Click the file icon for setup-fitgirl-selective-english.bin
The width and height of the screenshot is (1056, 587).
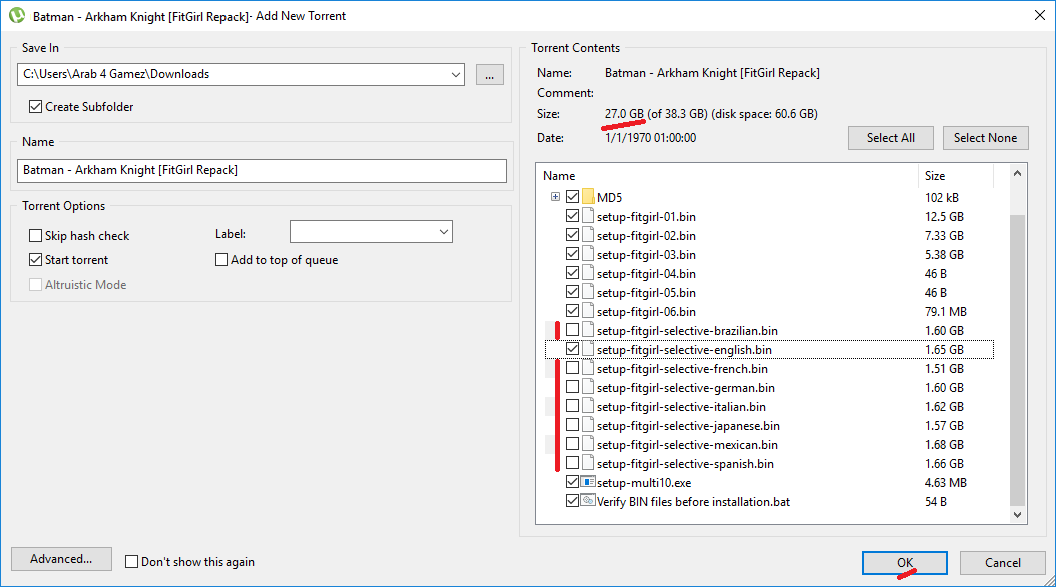[588, 349]
